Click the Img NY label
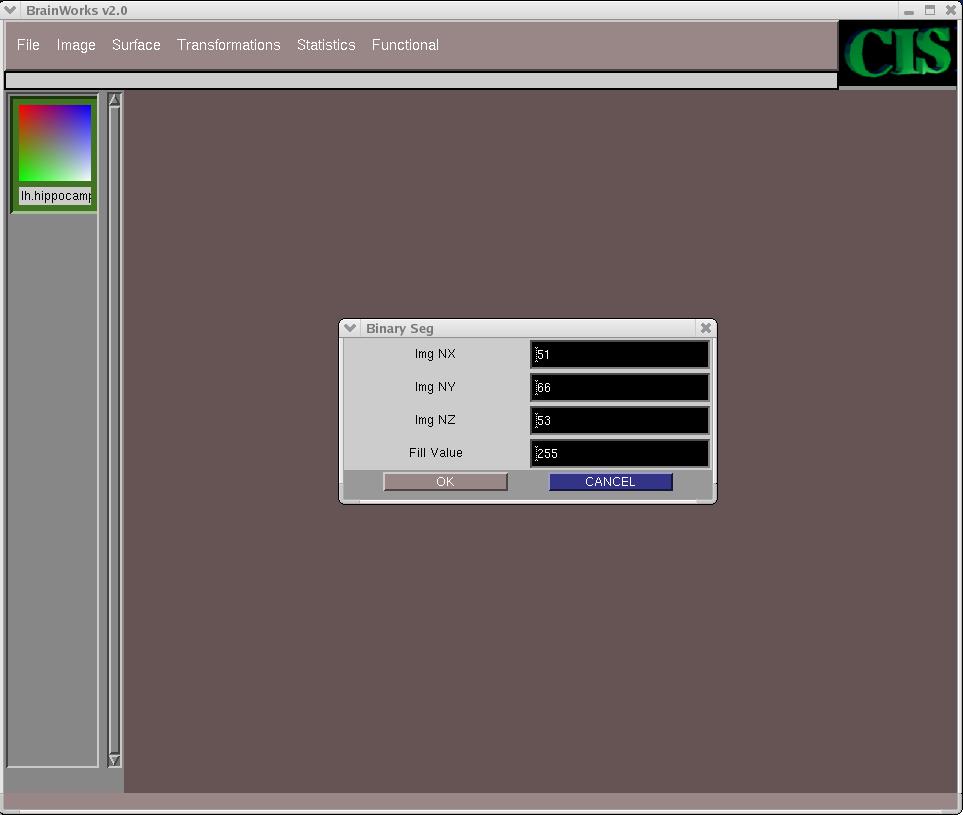This screenshot has width=963, height=815. 435,387
